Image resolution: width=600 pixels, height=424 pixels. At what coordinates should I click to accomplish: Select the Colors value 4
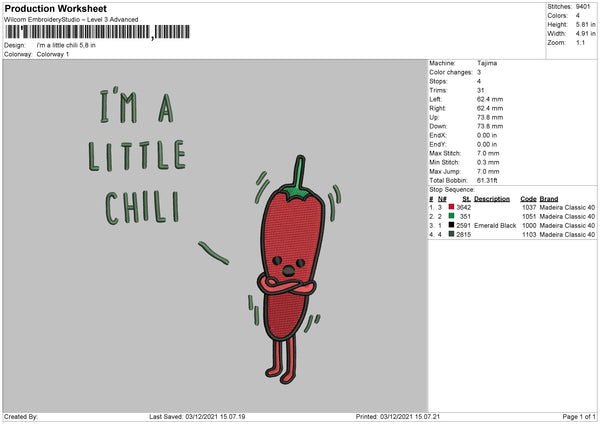pyautogui.click(x=577, y=16)
